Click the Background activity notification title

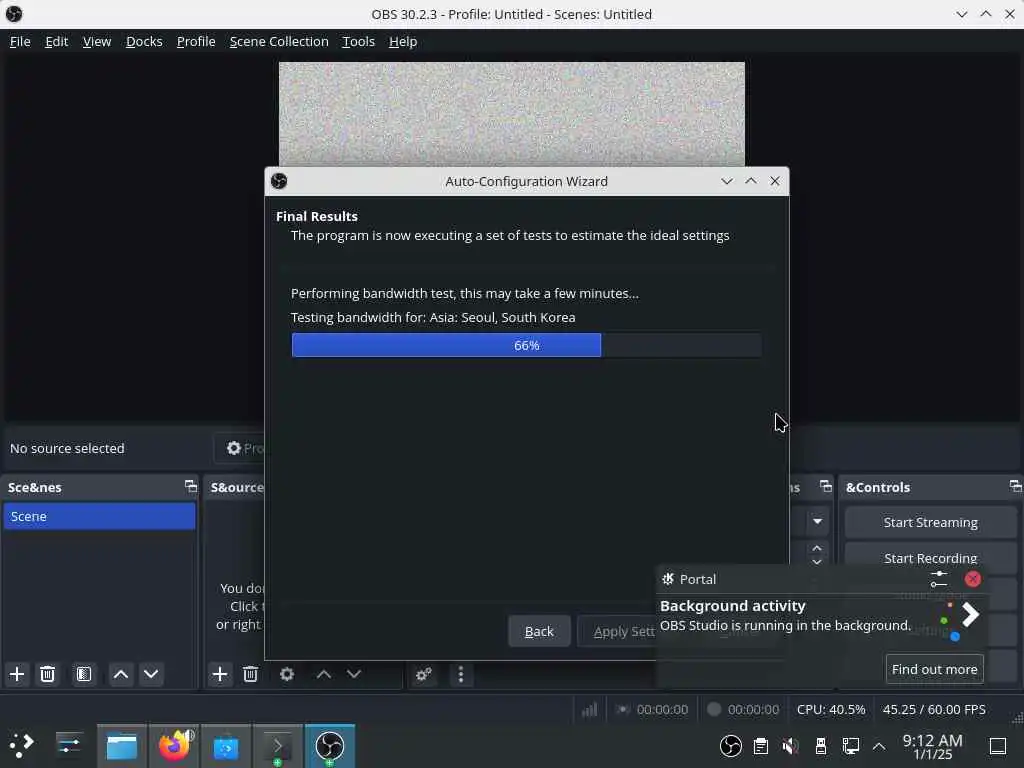[x=733, y=605]
